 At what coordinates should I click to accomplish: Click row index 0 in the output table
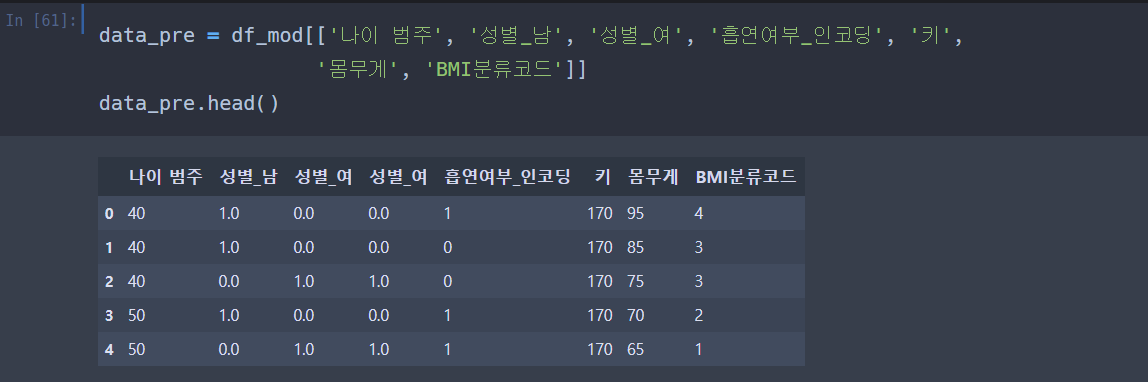pyautogui.click(x=109, y=213)
